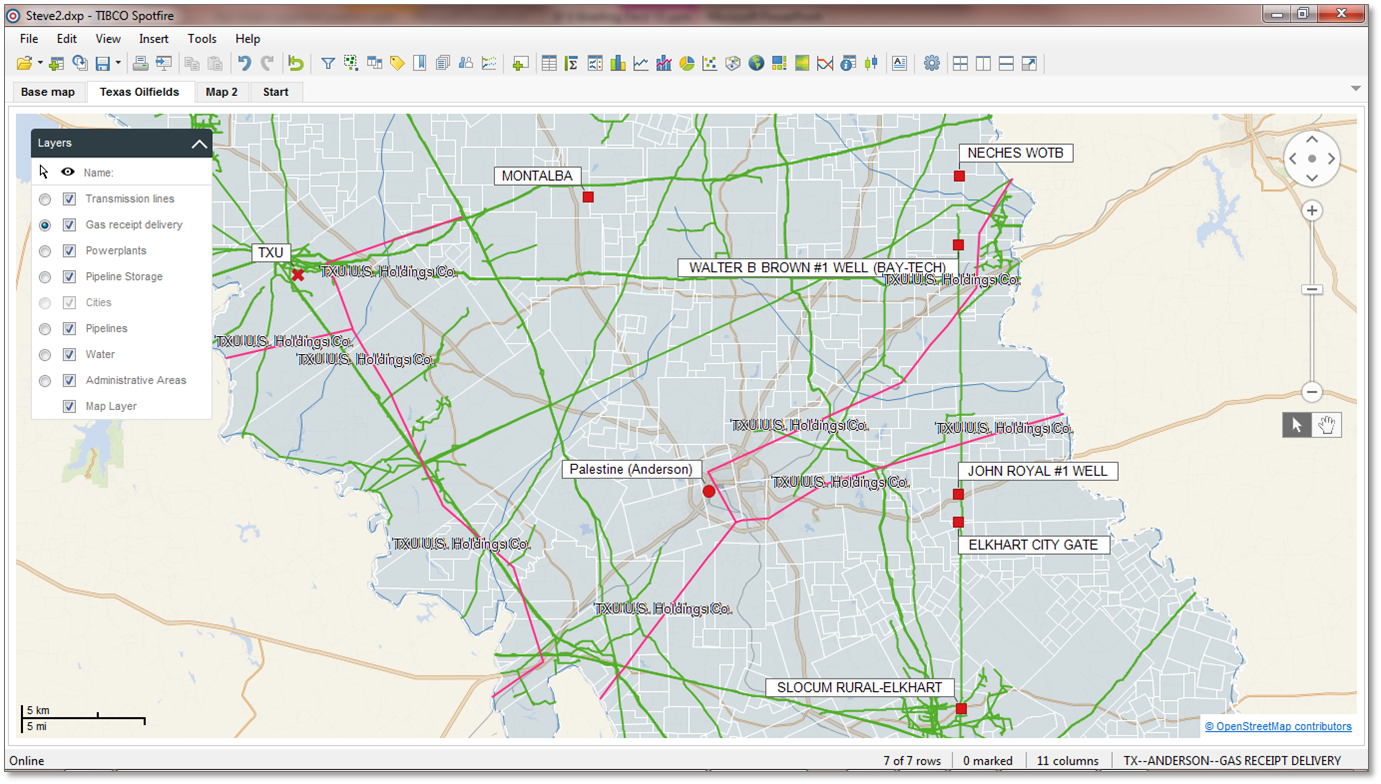Viewport: 1381px width, 784px height.
Task: Click the Palestine (Anderson) map label
Action: tap(631, 469)
